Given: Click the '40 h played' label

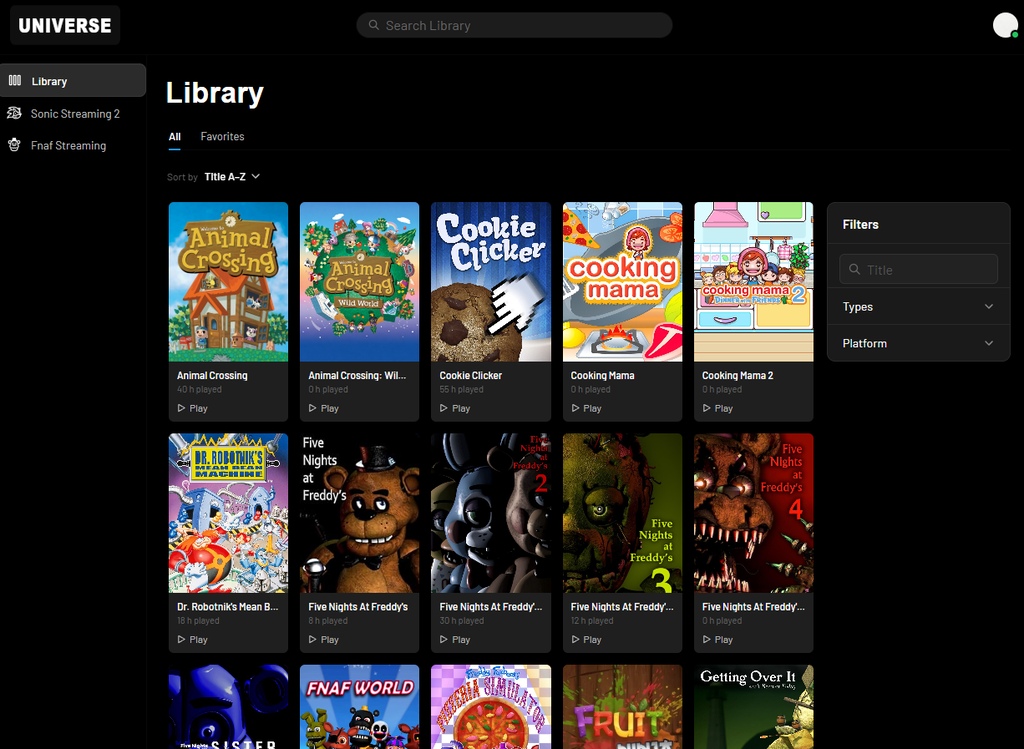Looking at the screenshot, I should click(x=199, y=389).
